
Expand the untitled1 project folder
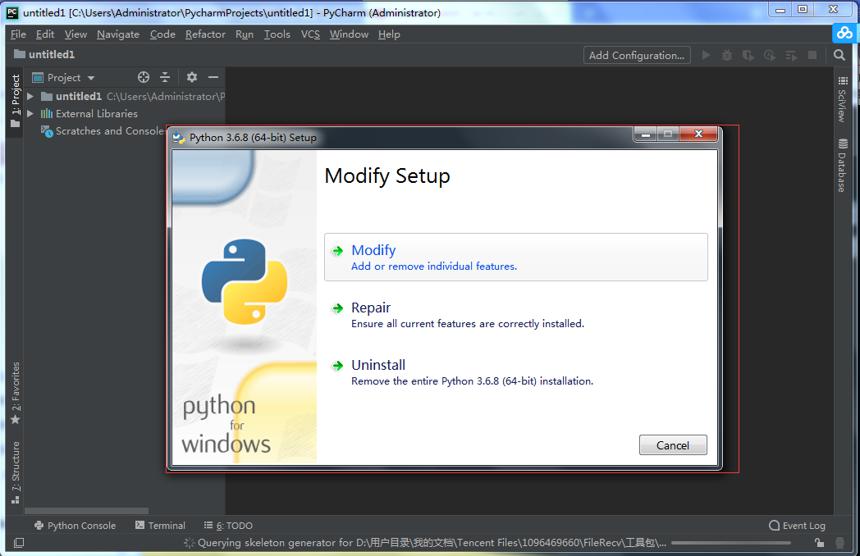click(31, 97)
